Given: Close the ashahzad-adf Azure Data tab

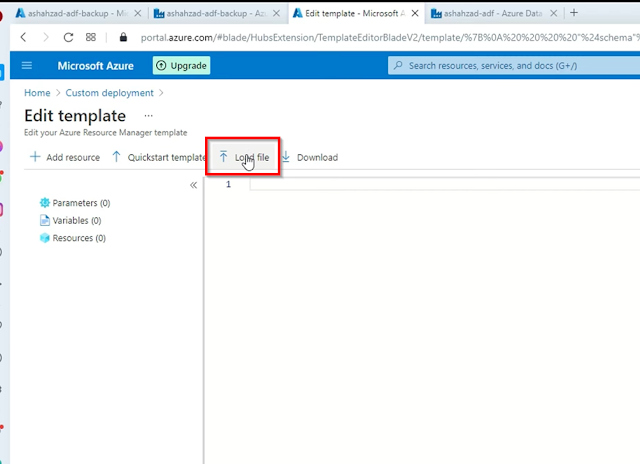Looking at the screenshot, I should click(x=553, y=13).
